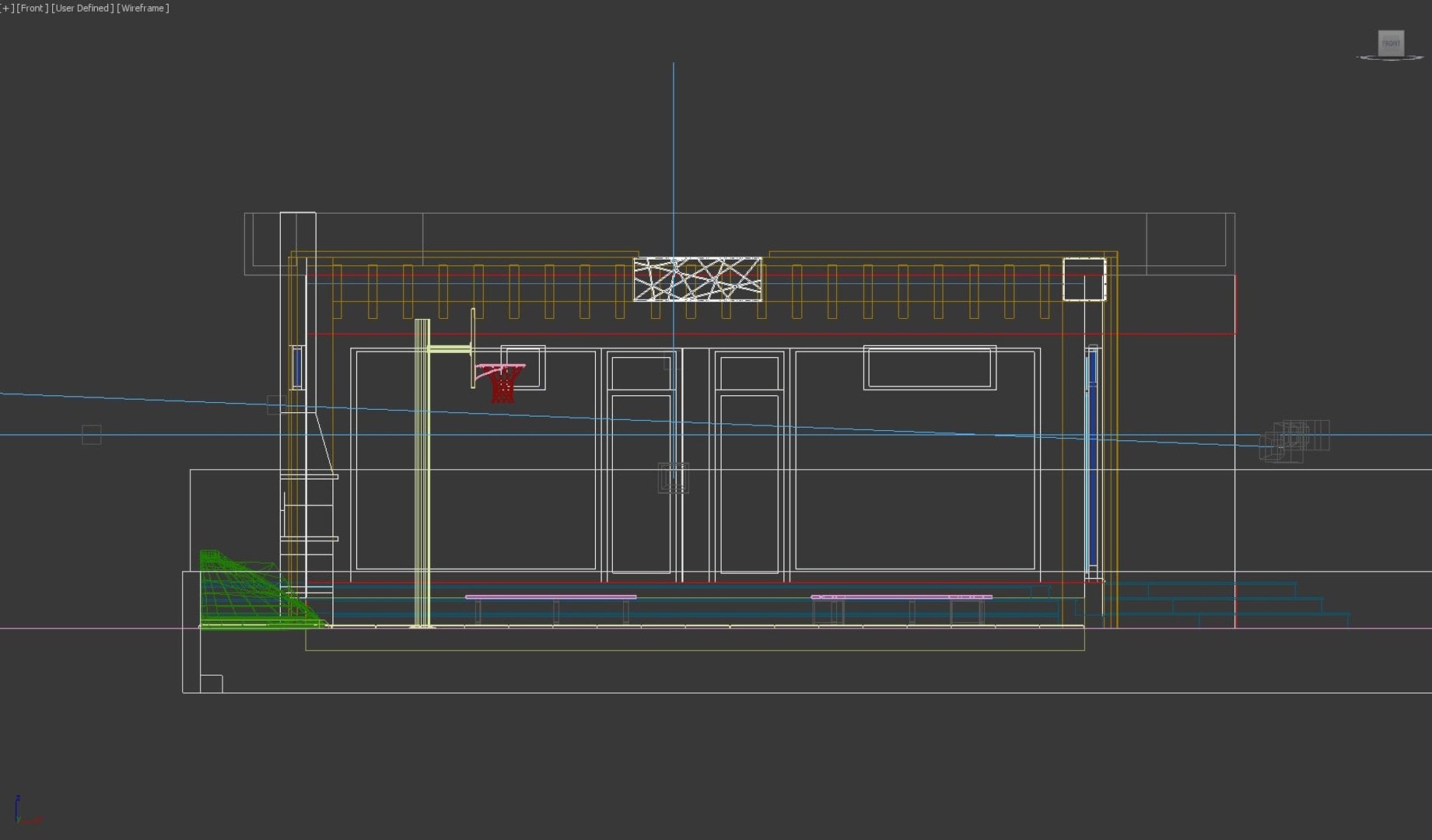Select the red basketball net object
Screen dimensions: 1432x840
[x=503, y=384]
